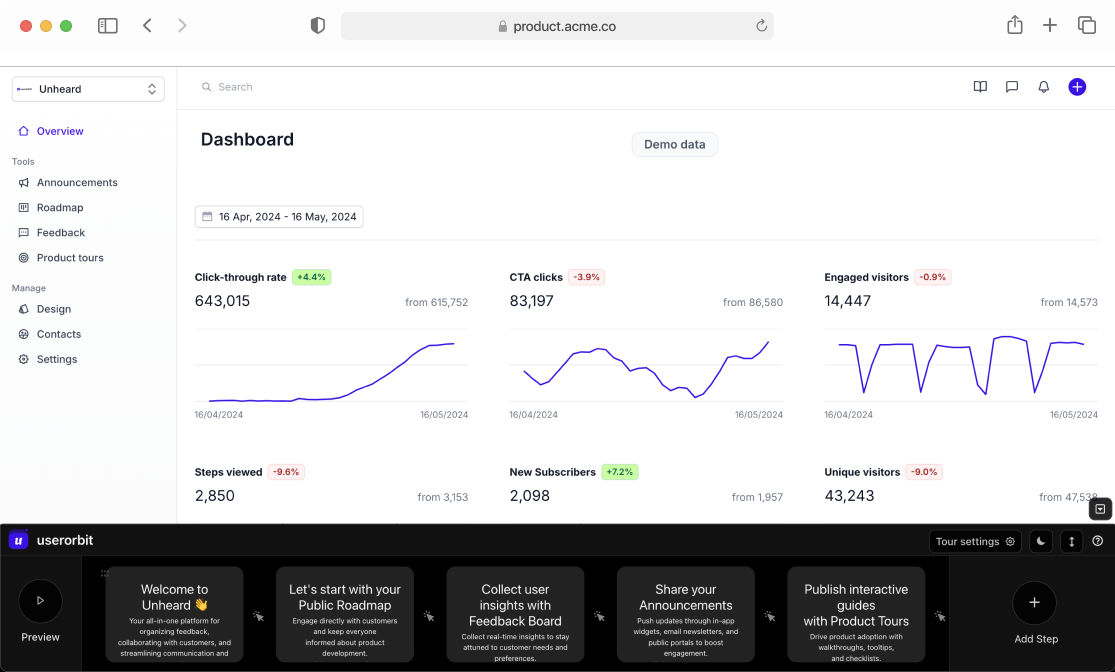This screenshot has height=672, width=1115.
Task: Toggle the tour editor panel height
Action: click(1070, 541)
